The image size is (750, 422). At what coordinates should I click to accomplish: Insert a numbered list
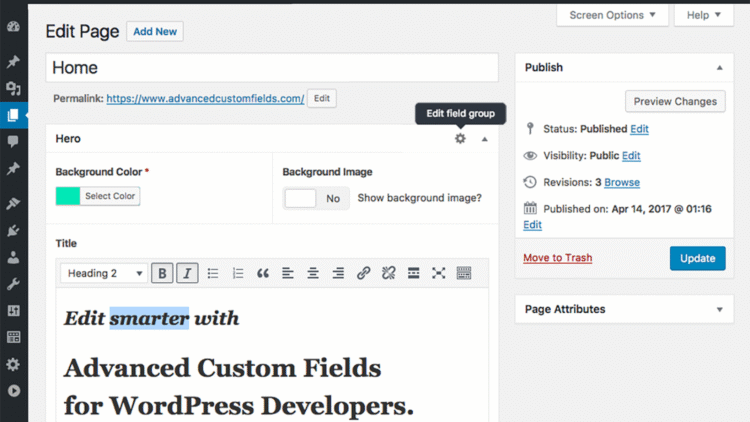coord(238,273)
